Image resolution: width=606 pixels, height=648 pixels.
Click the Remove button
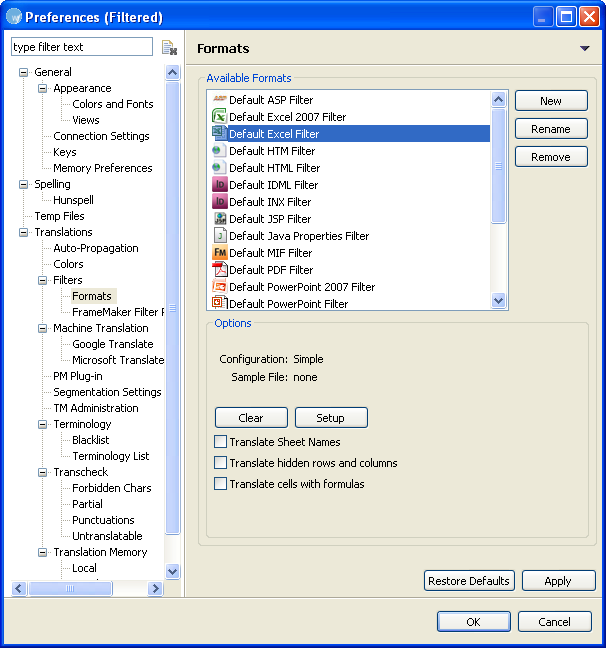coord(551,157)
